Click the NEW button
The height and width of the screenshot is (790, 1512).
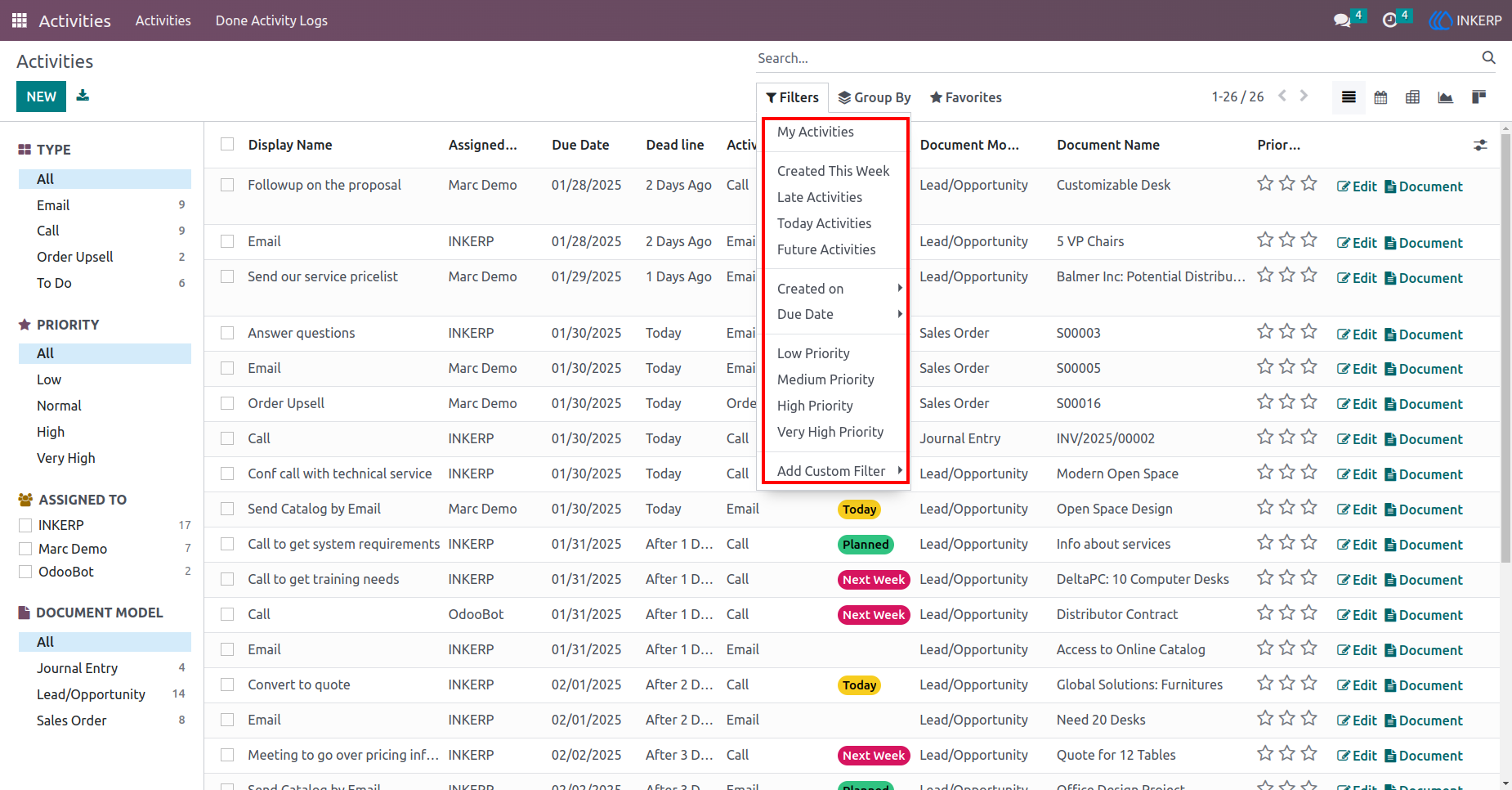[x=41, y=97]
